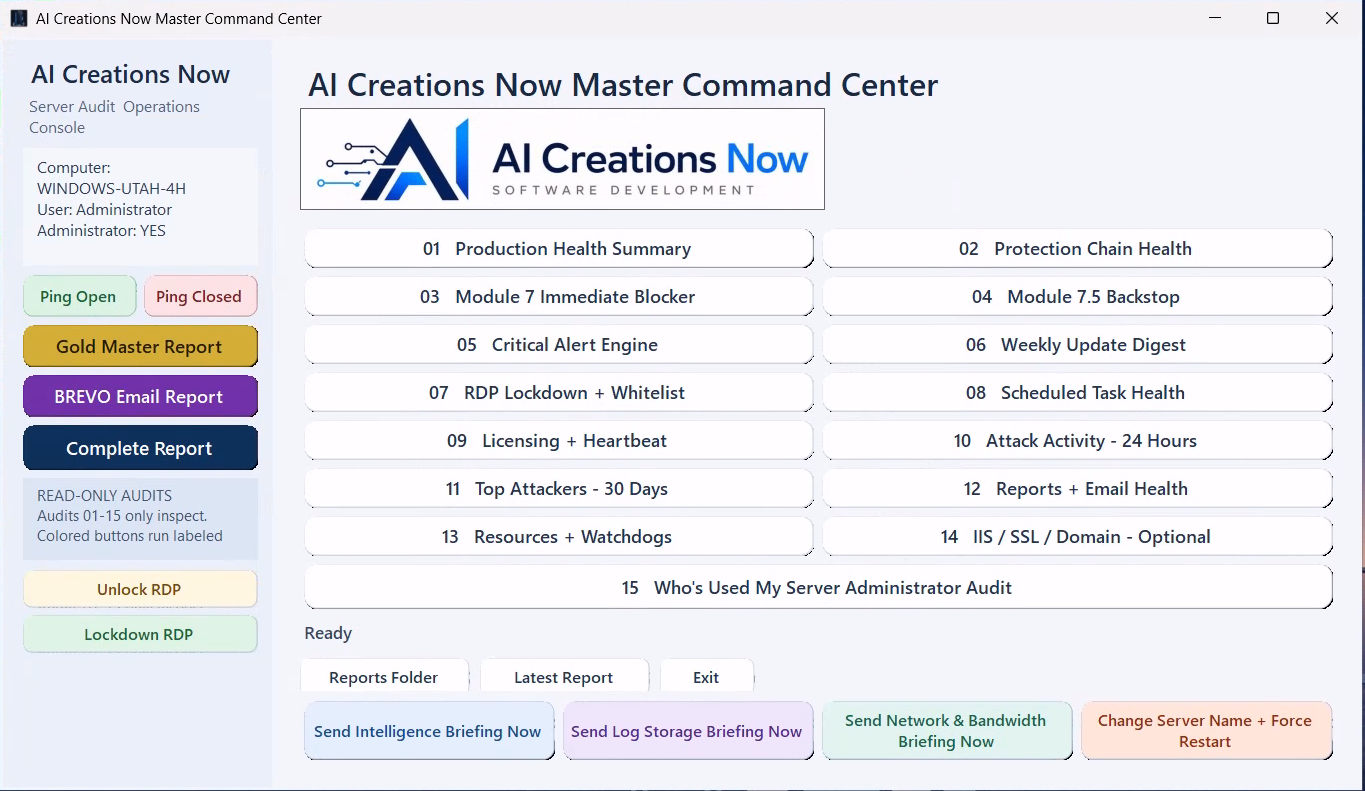Generate the Gold Master Report
Viewport: 1365px width, 791px height.
coord(140,347)
